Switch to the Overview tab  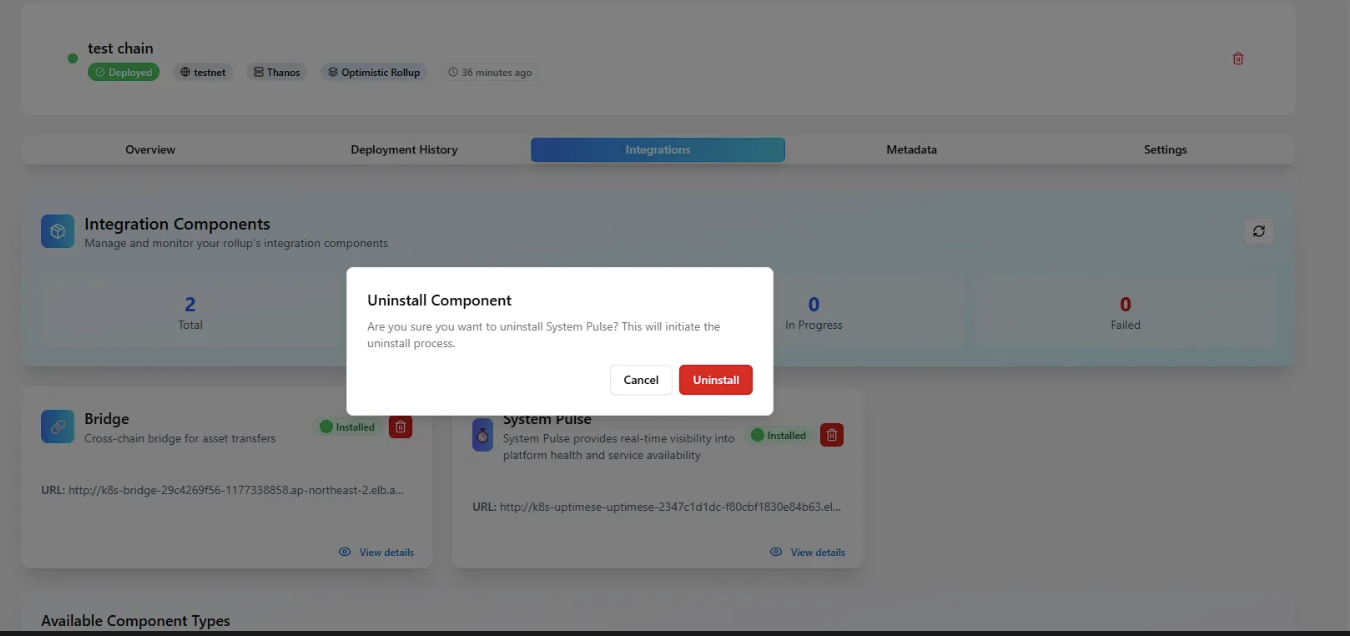point(150,150)
